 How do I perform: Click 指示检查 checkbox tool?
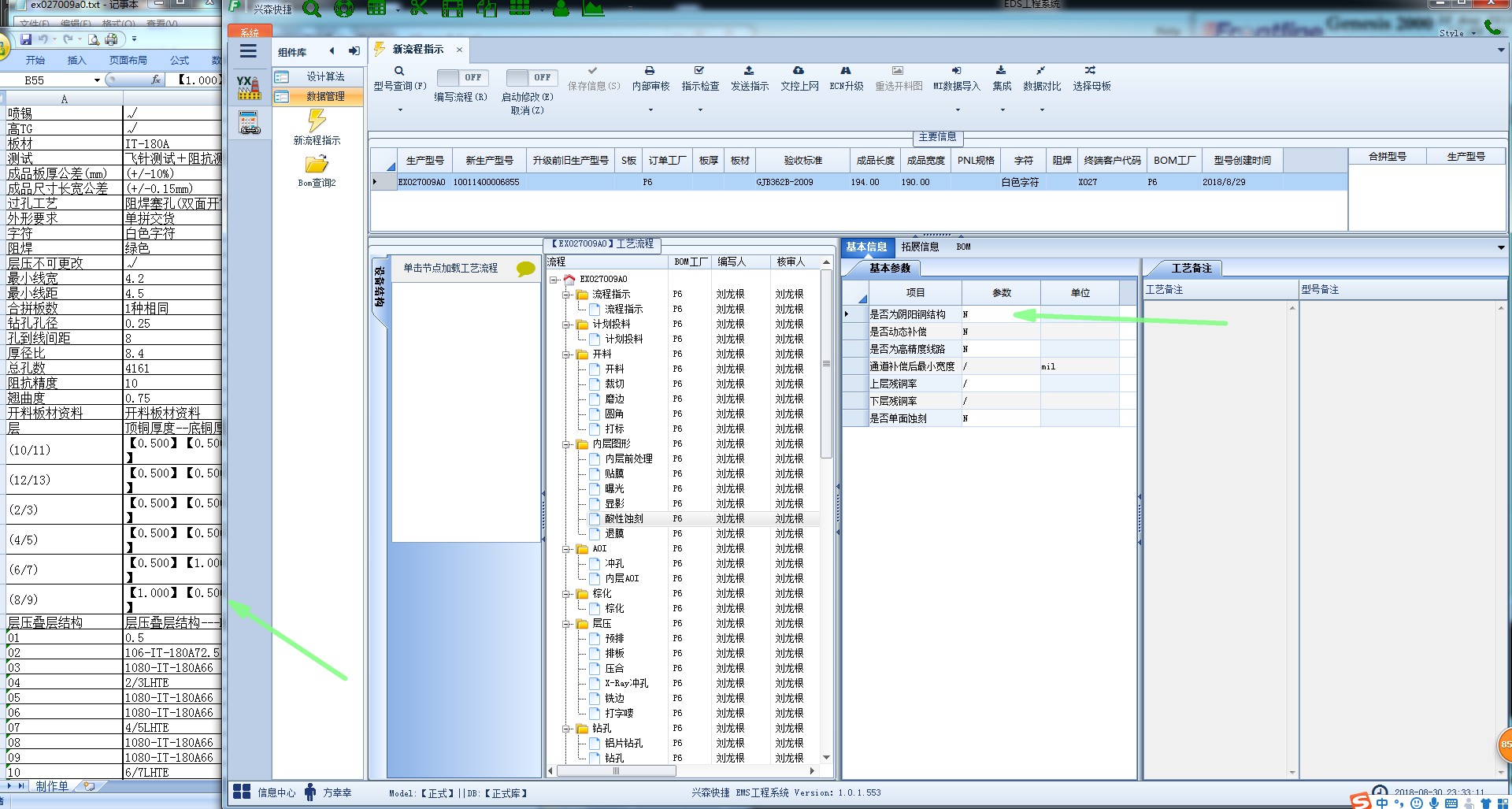click(700, 79)
